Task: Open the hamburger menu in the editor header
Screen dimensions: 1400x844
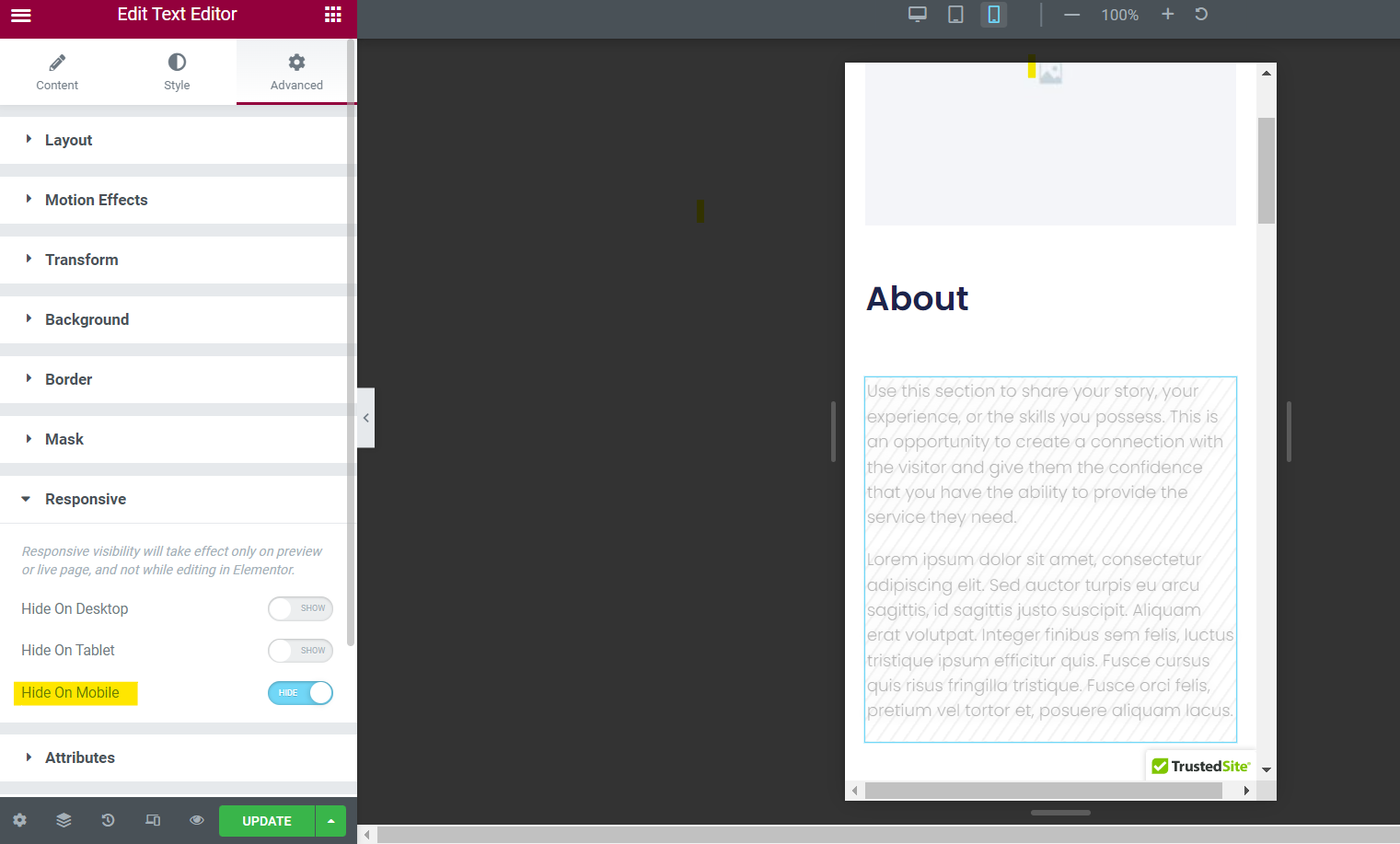Action: point(20,15)
